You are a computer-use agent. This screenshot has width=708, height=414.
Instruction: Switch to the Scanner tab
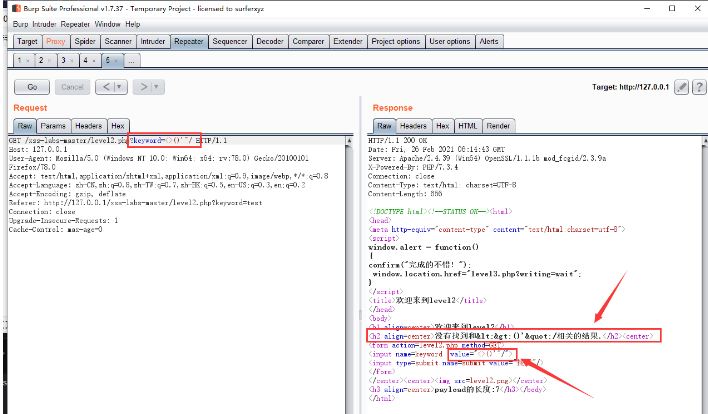[x=118, y=42]
